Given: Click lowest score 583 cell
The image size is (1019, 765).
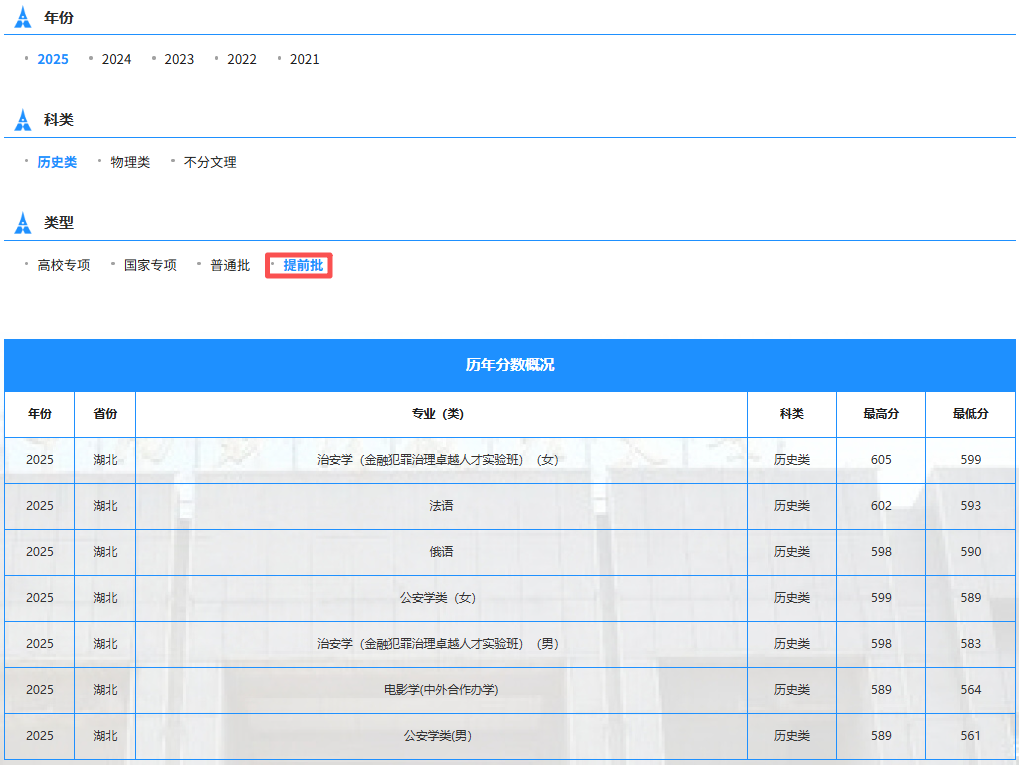Looking at the screenshot, I should (x=971, y=645).
